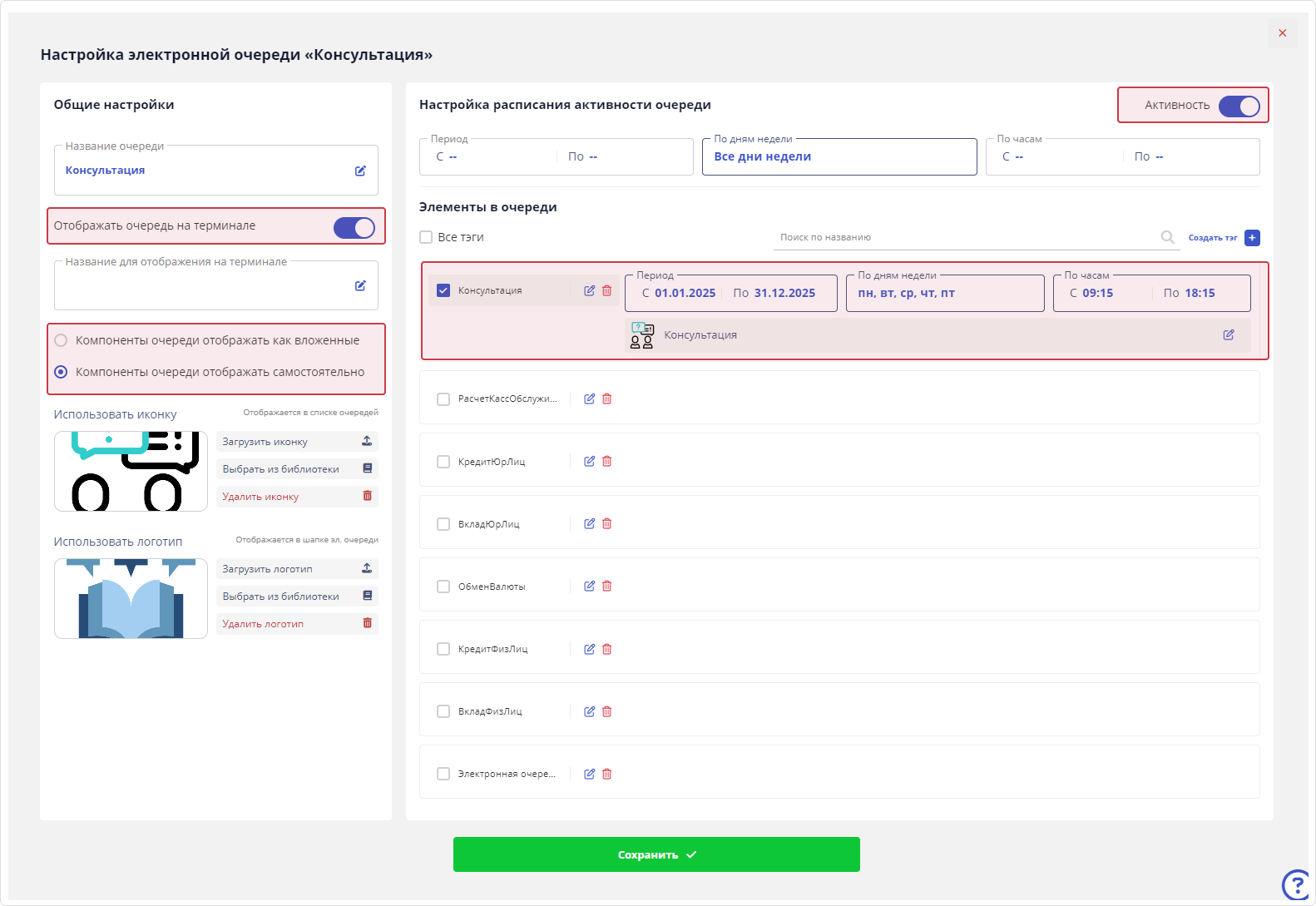Click Выбрать из библиотеки for logo

[x=296, y=597]
